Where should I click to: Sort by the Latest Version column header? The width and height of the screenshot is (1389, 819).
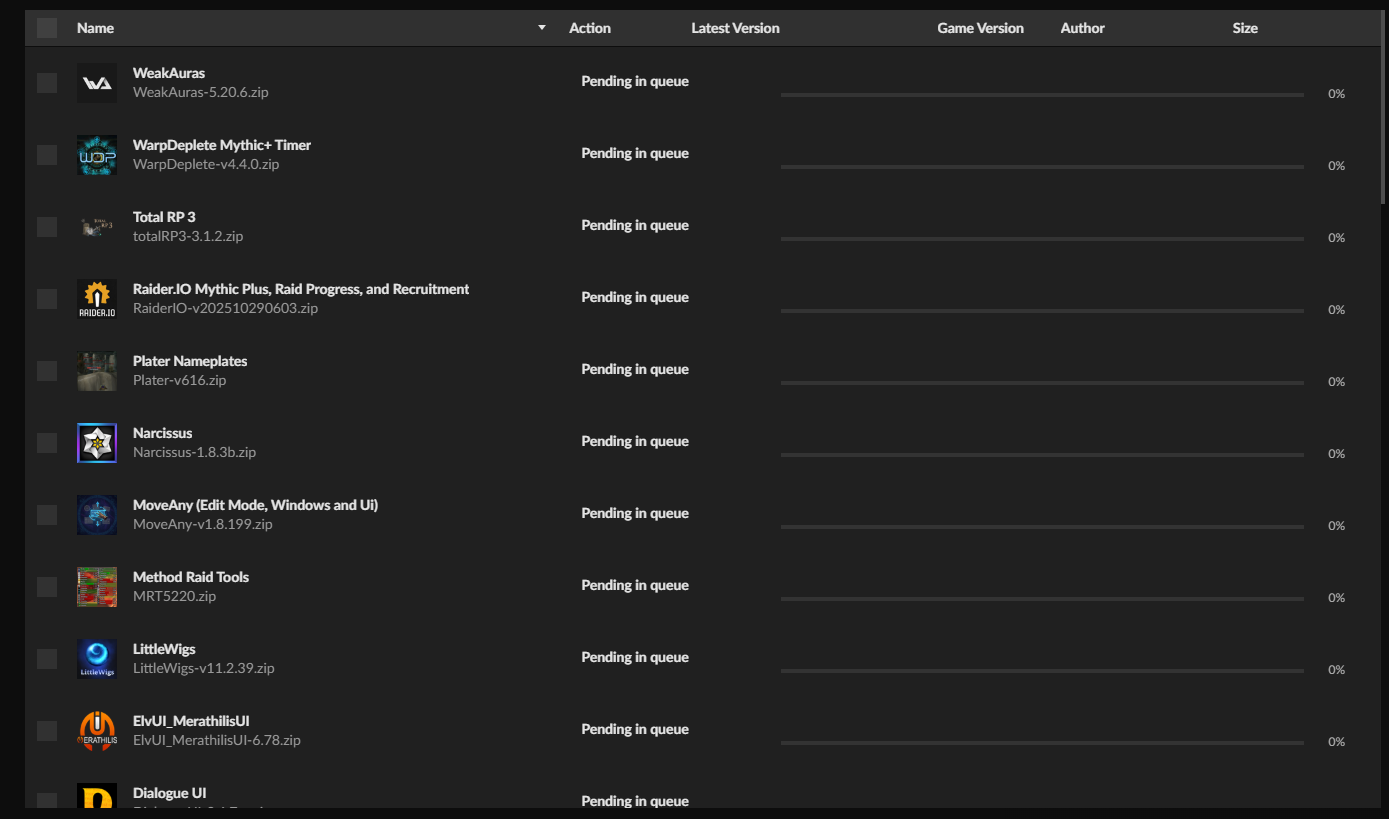[735, 28]
